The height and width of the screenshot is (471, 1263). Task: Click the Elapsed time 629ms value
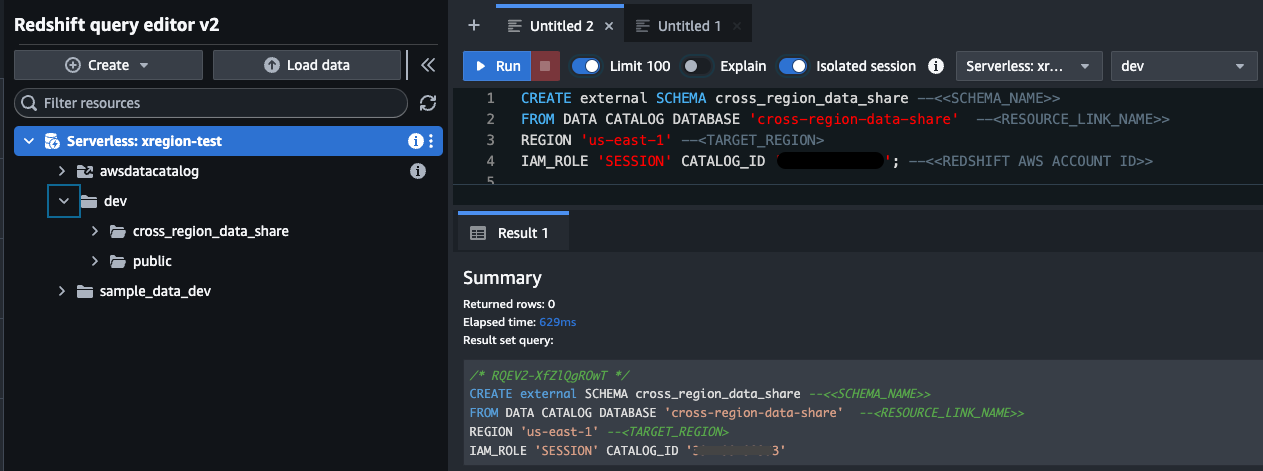(x=558, y=322)
